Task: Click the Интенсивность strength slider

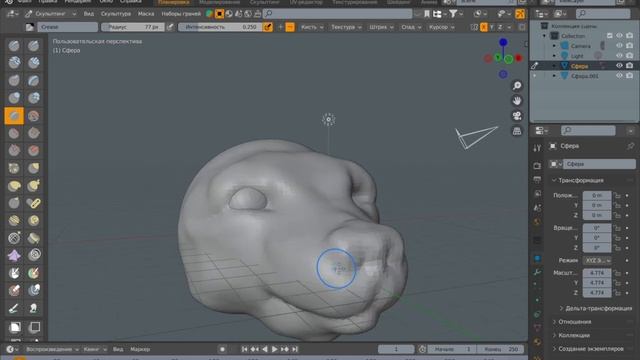Action: (x=220, y=27)
